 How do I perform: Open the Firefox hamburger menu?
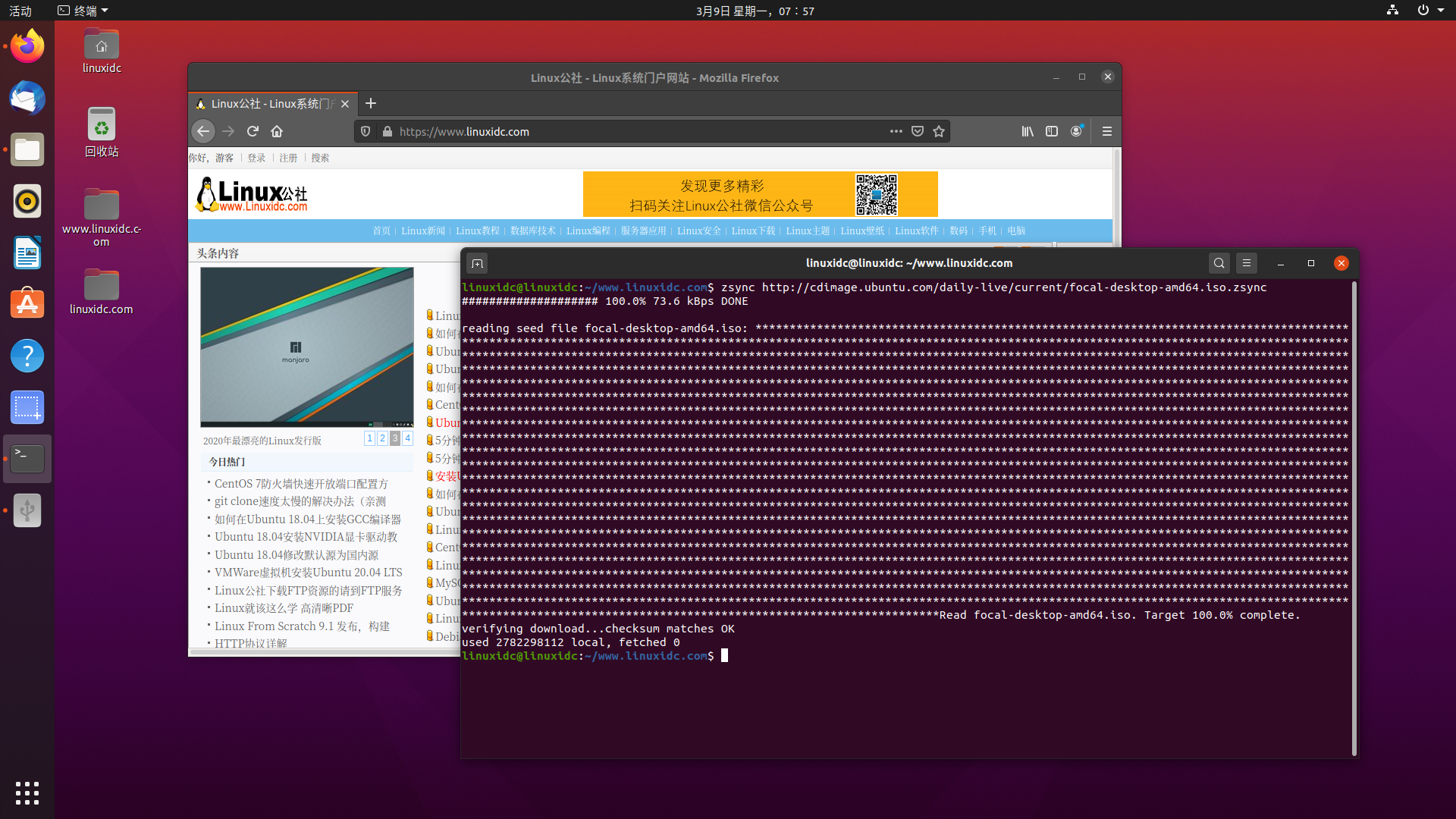(x=1106, y=131)
